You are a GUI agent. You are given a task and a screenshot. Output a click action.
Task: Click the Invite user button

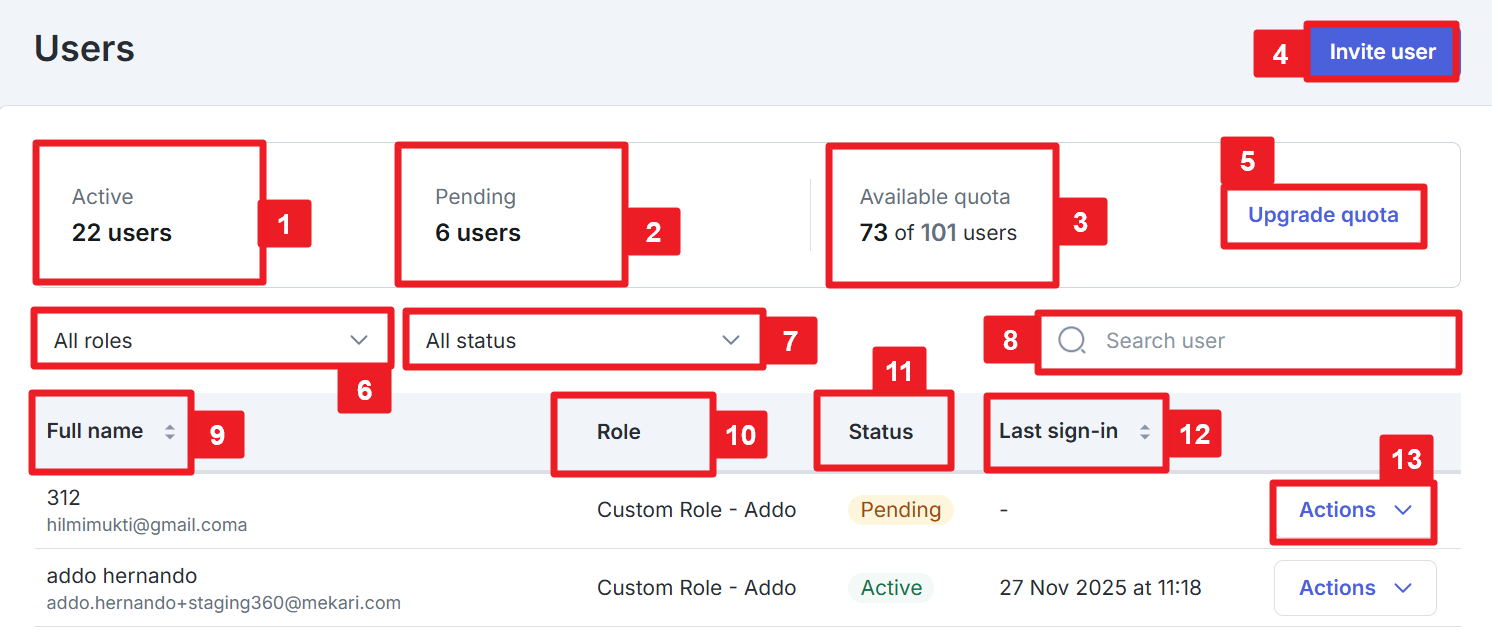(1382, 52)
